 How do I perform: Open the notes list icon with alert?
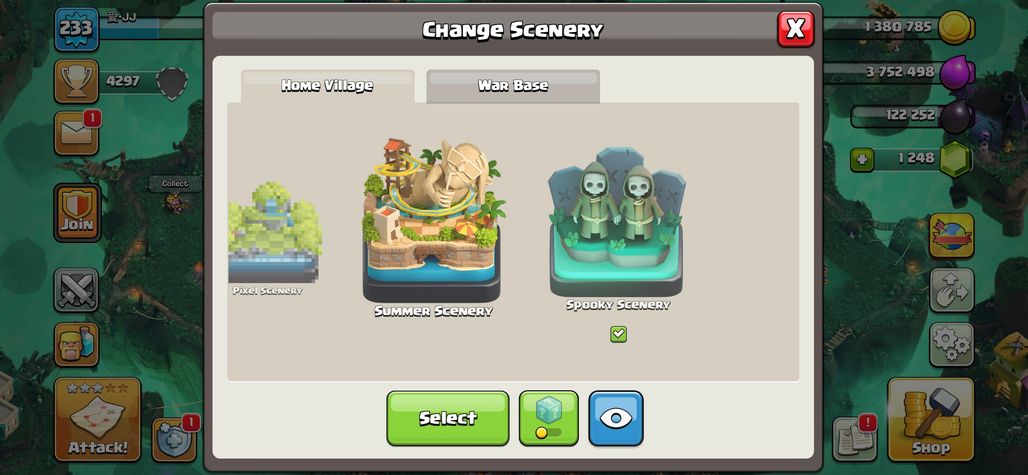[x=855, y=439]
